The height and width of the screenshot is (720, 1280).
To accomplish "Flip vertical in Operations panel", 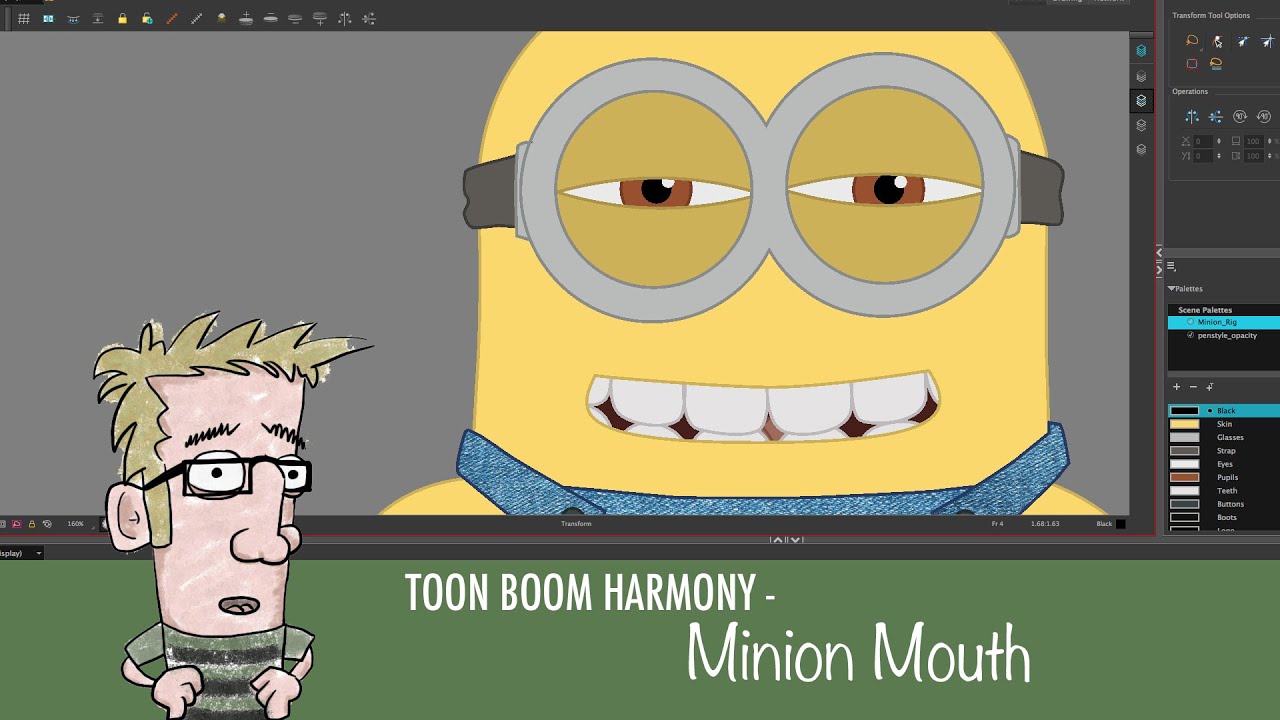I will point(1215,117).
